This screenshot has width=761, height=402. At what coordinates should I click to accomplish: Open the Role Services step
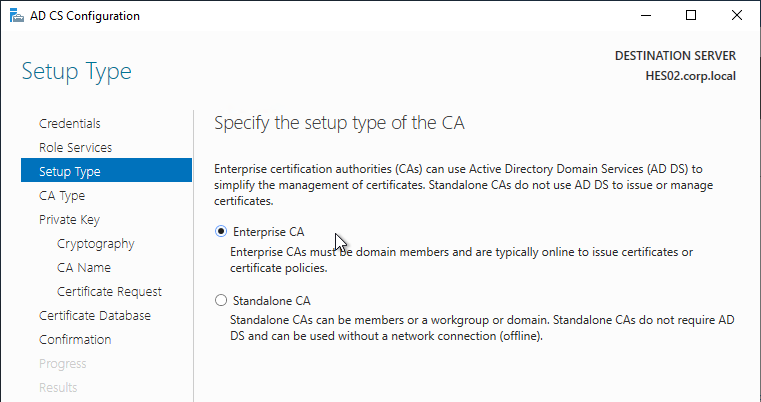point(76,148)
